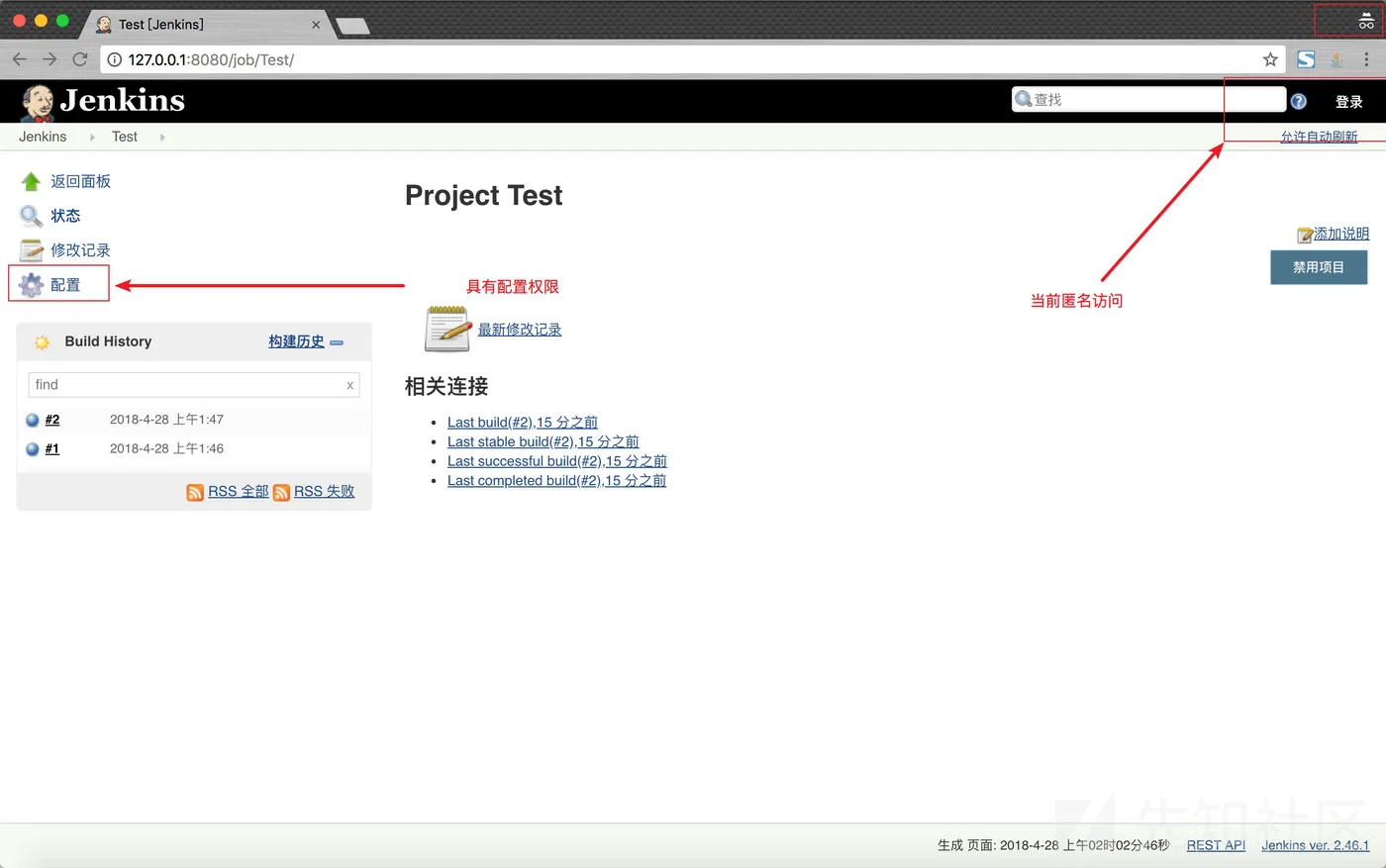Open Last build(#2) link
The width and height of the screenshot is (1386, 868).
coord(523,422)
